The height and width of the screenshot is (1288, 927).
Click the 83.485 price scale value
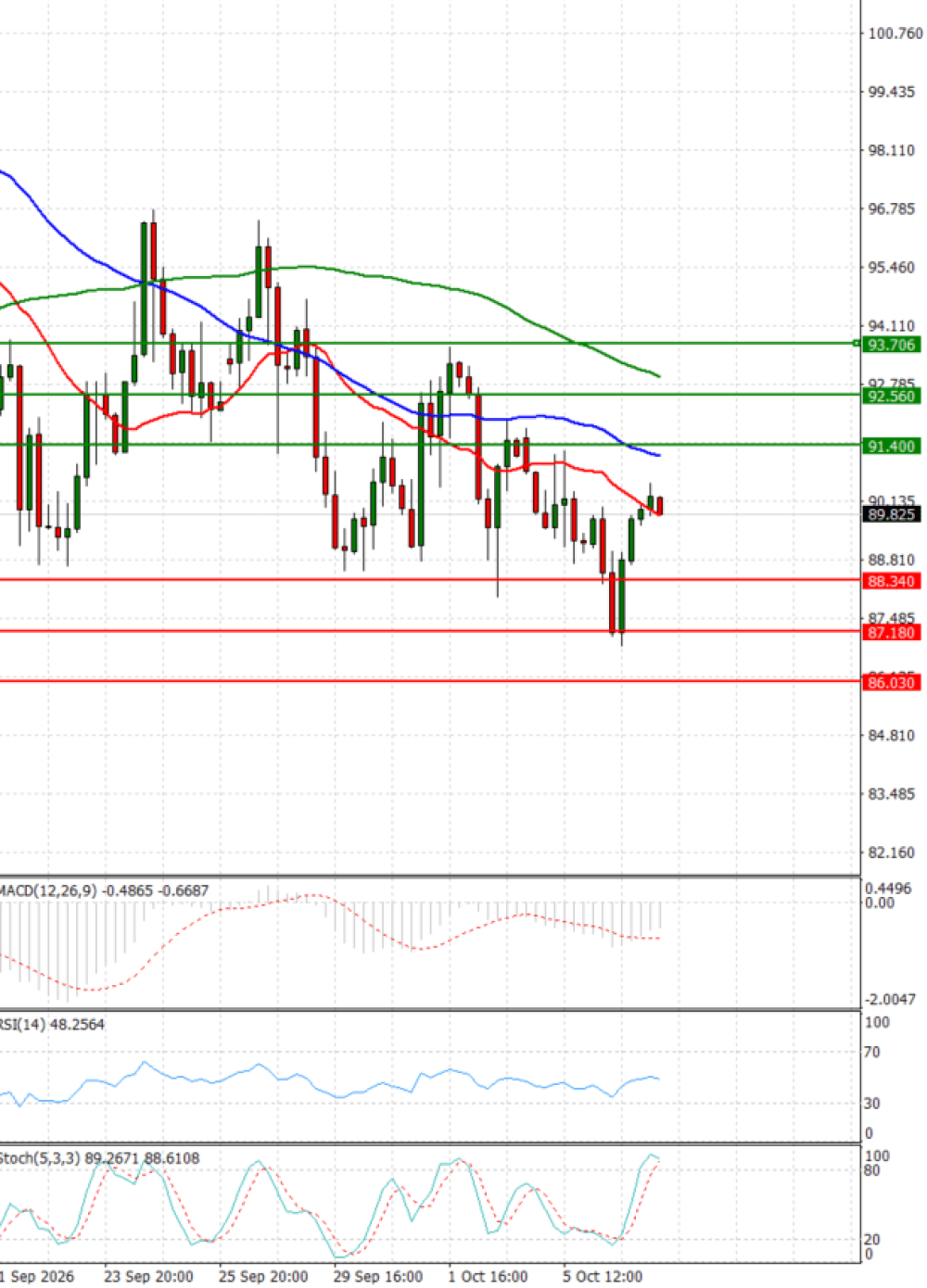pos(891,793)
